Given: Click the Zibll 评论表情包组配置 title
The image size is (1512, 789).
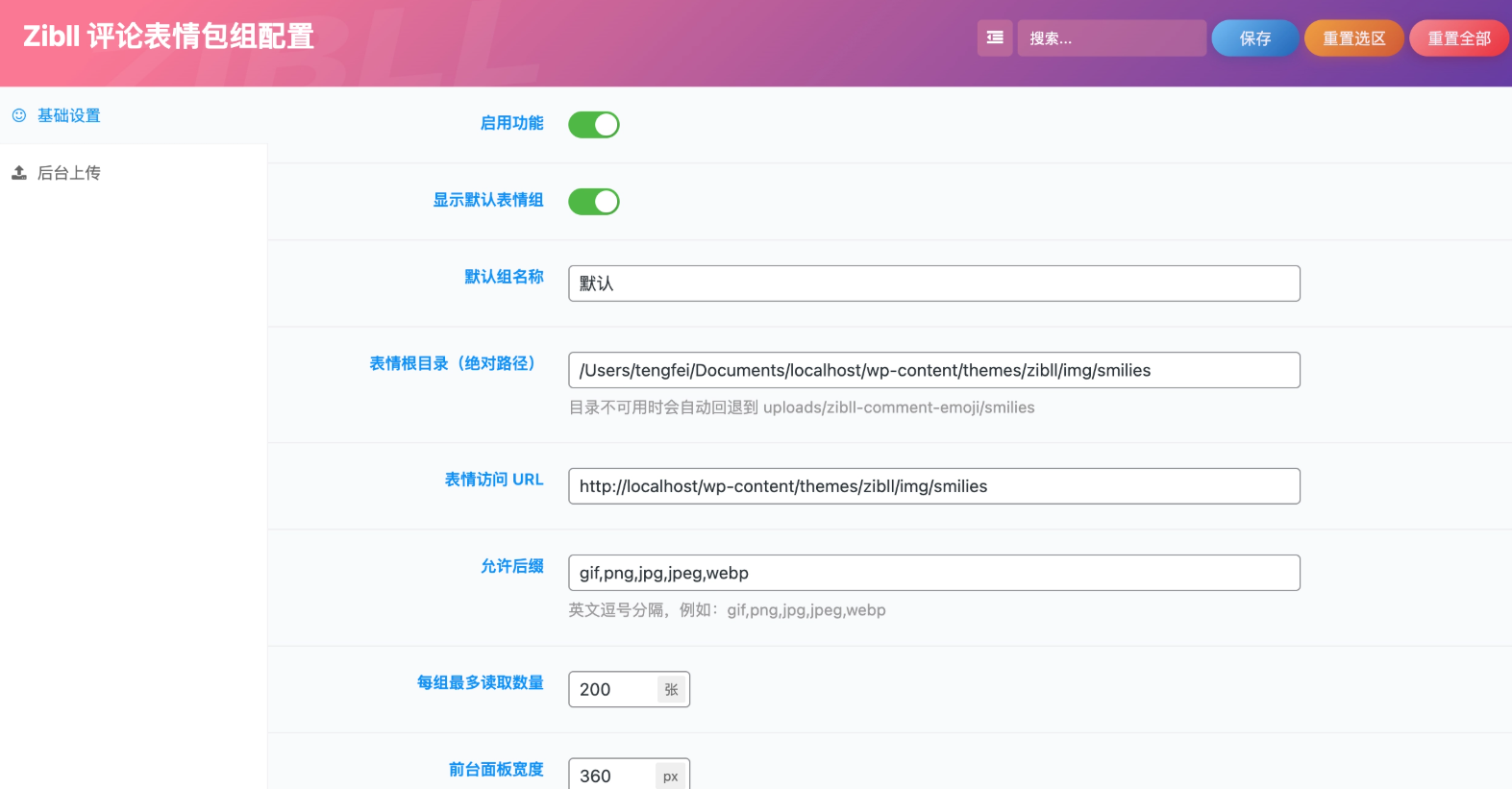Looking at the screenshot, I should [168, 37].
